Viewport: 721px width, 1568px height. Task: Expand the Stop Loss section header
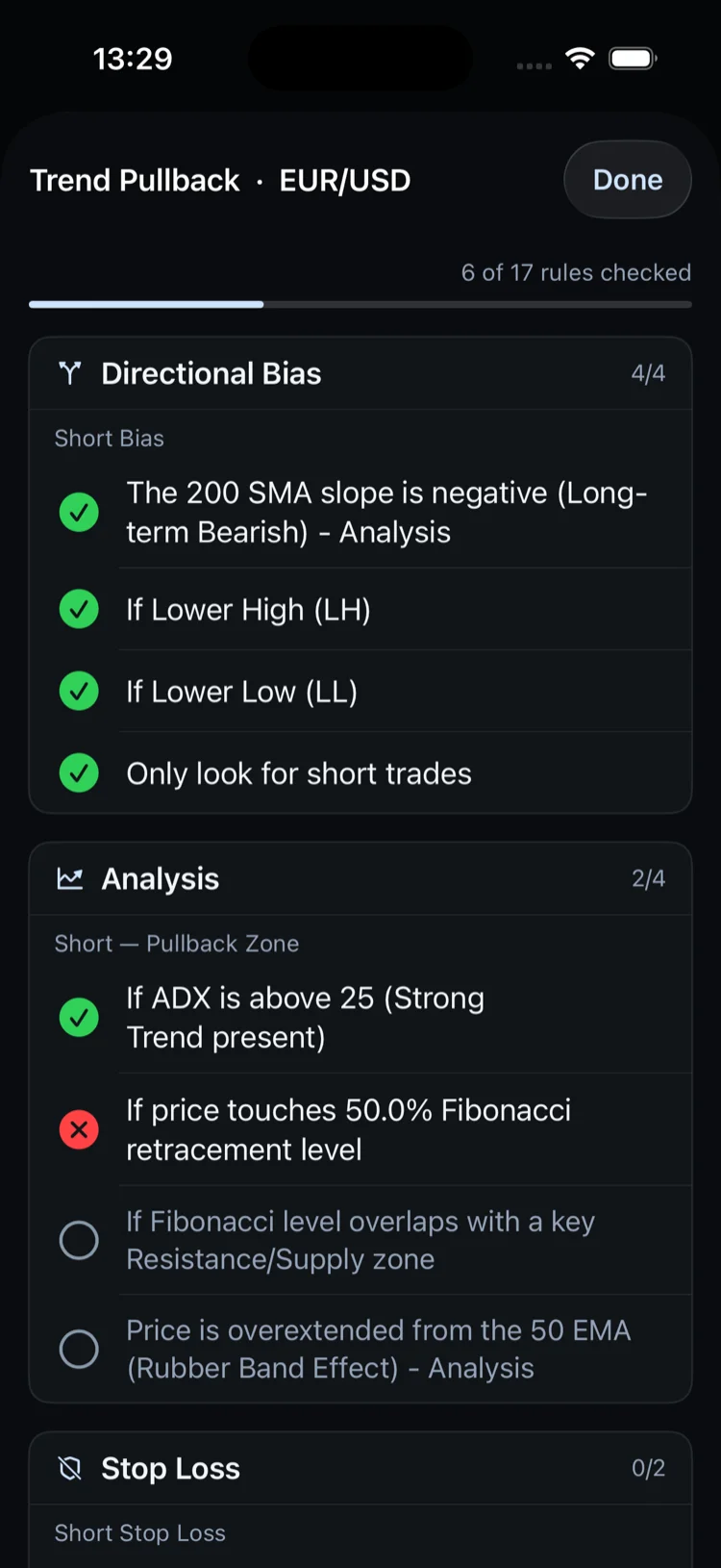360,1468
